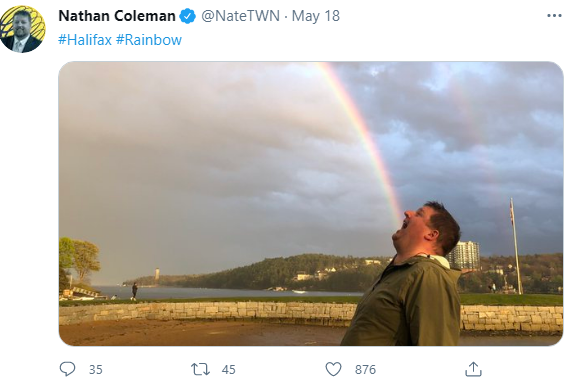Open the rainbow photo in the tweet

[311, 203]
